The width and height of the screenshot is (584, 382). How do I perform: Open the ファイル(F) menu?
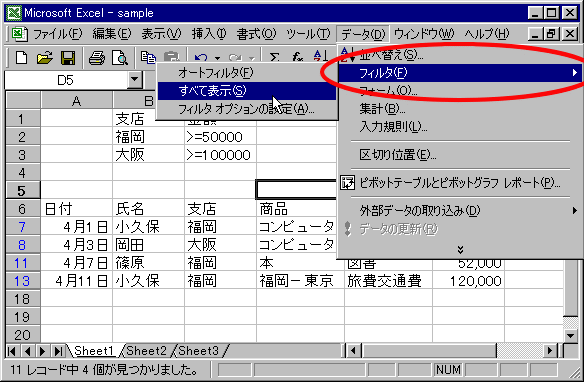click(x=58, y=34)
